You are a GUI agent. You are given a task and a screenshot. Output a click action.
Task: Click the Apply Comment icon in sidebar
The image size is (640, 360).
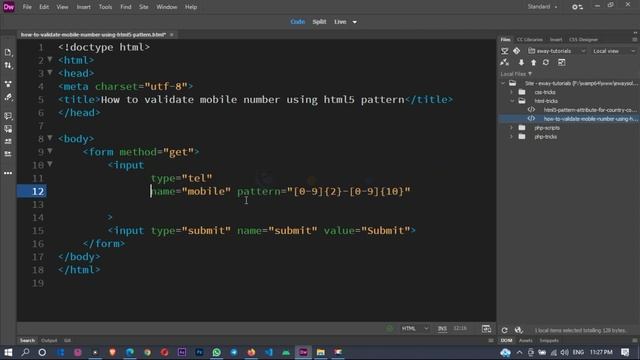[8, 116]
